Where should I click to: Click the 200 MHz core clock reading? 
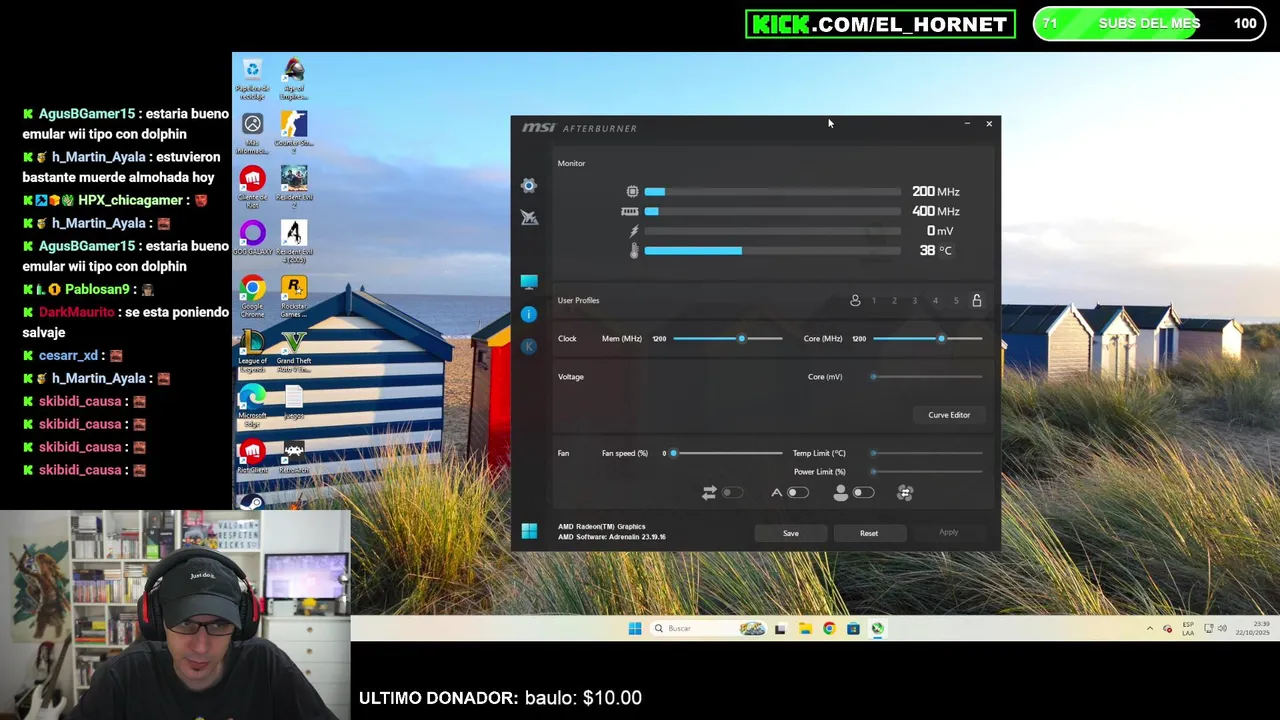936,191
